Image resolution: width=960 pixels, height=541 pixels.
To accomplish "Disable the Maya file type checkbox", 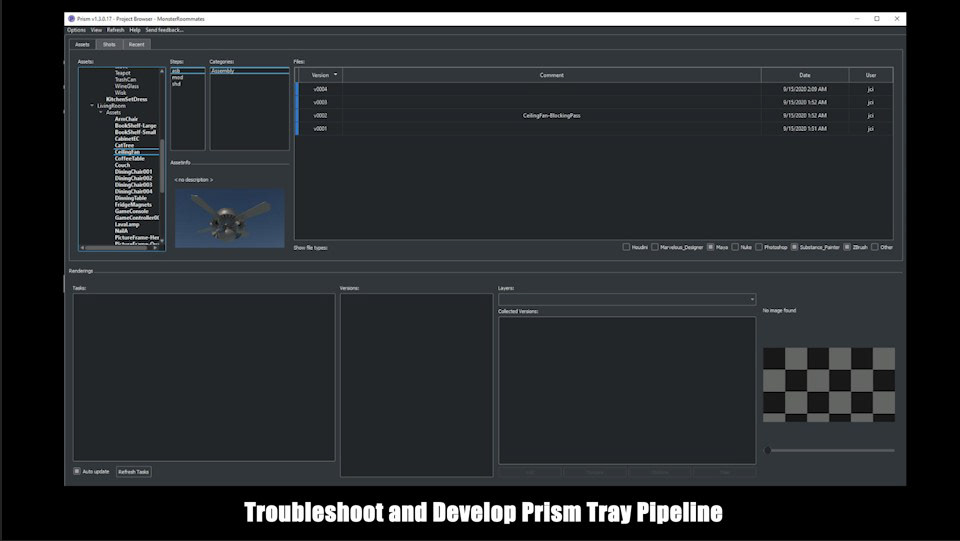I will click(x=710, y=247).
